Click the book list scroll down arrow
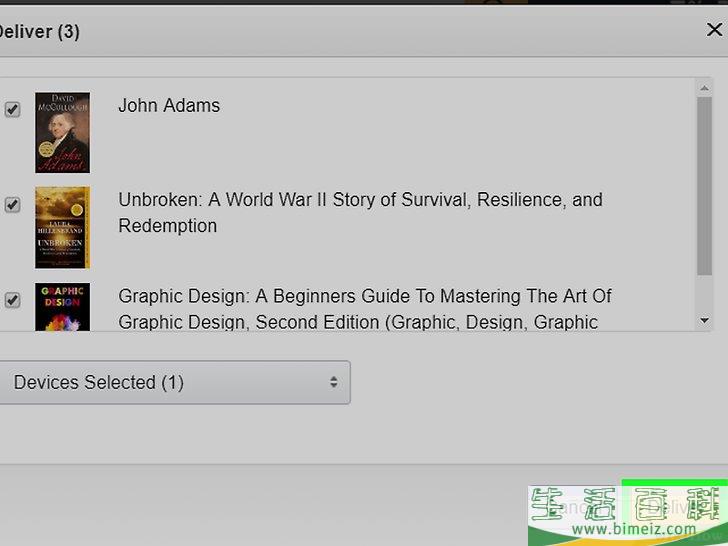The width and height of the screenshot is (728, 546). point(704,320)
